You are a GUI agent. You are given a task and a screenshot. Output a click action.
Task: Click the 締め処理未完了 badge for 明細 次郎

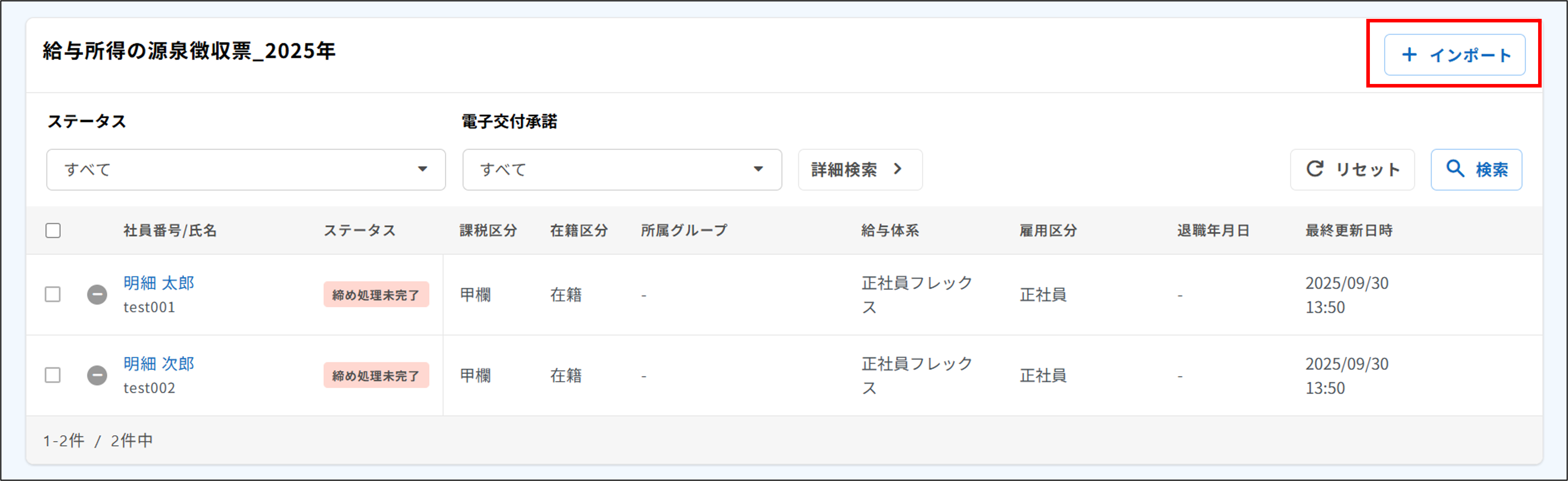pos(376,375)
